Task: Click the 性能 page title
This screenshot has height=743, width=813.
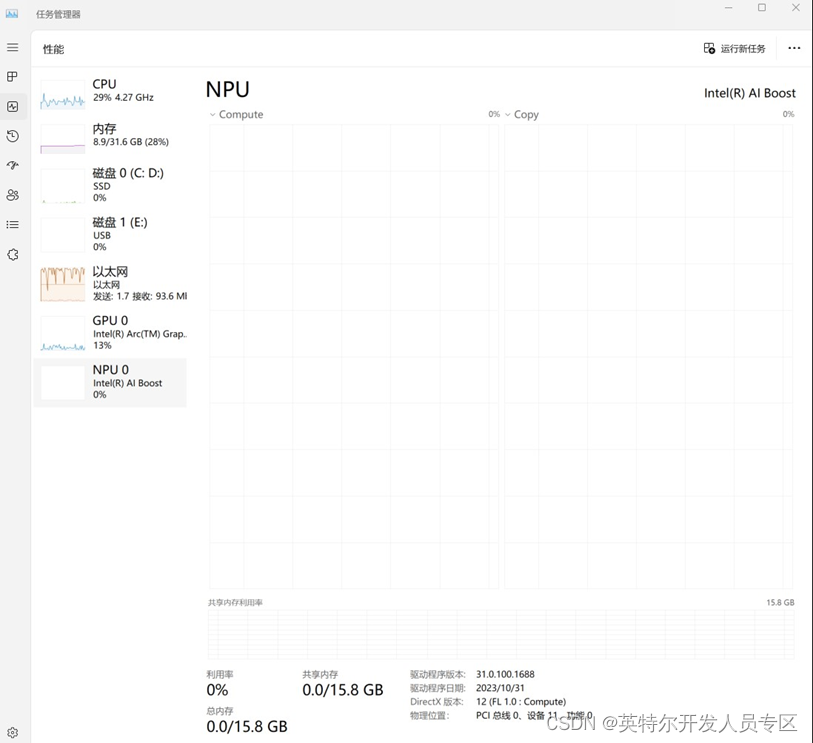Action: point(53,49)
